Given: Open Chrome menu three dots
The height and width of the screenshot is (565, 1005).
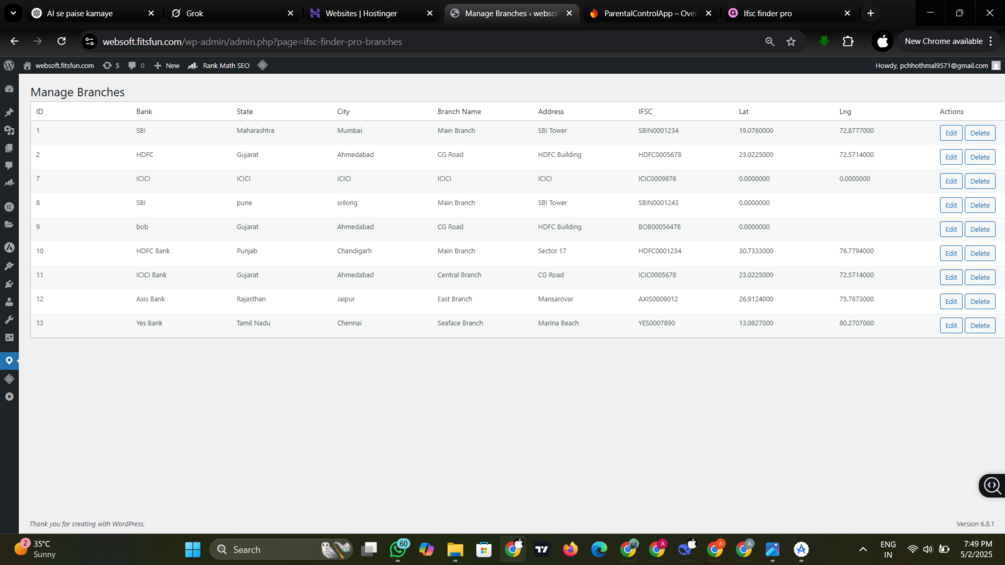Looking at the screenshot, I should click(991, 41).
